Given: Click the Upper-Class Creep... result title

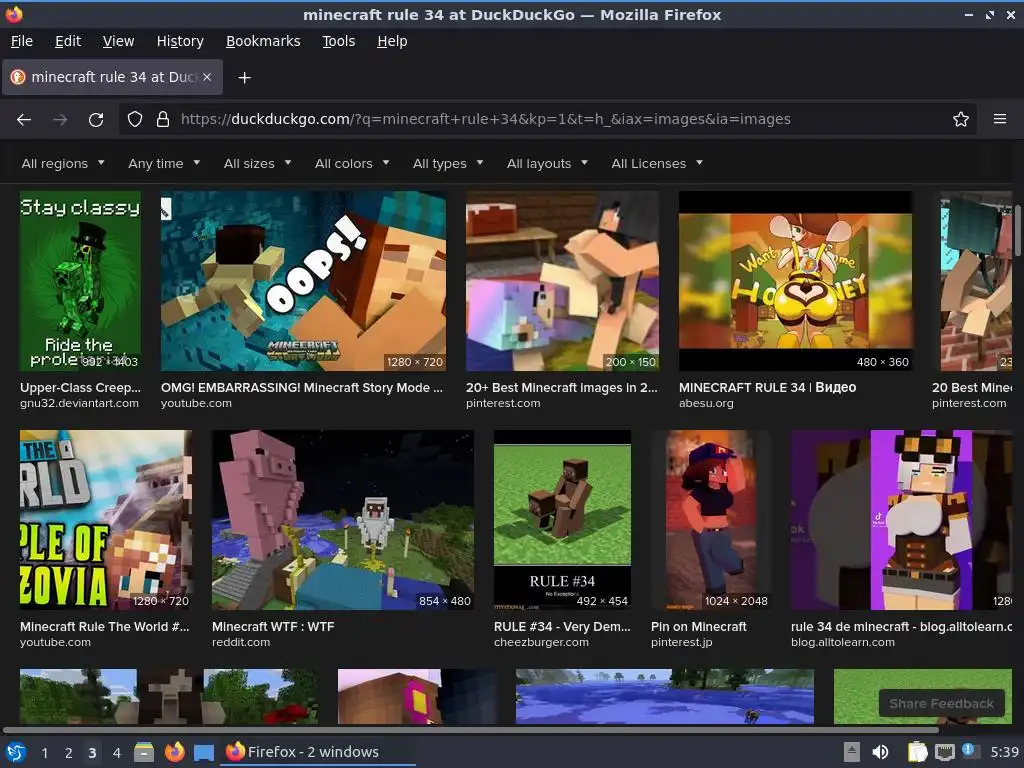Looking at the screenshot, I should click(80, 387).
